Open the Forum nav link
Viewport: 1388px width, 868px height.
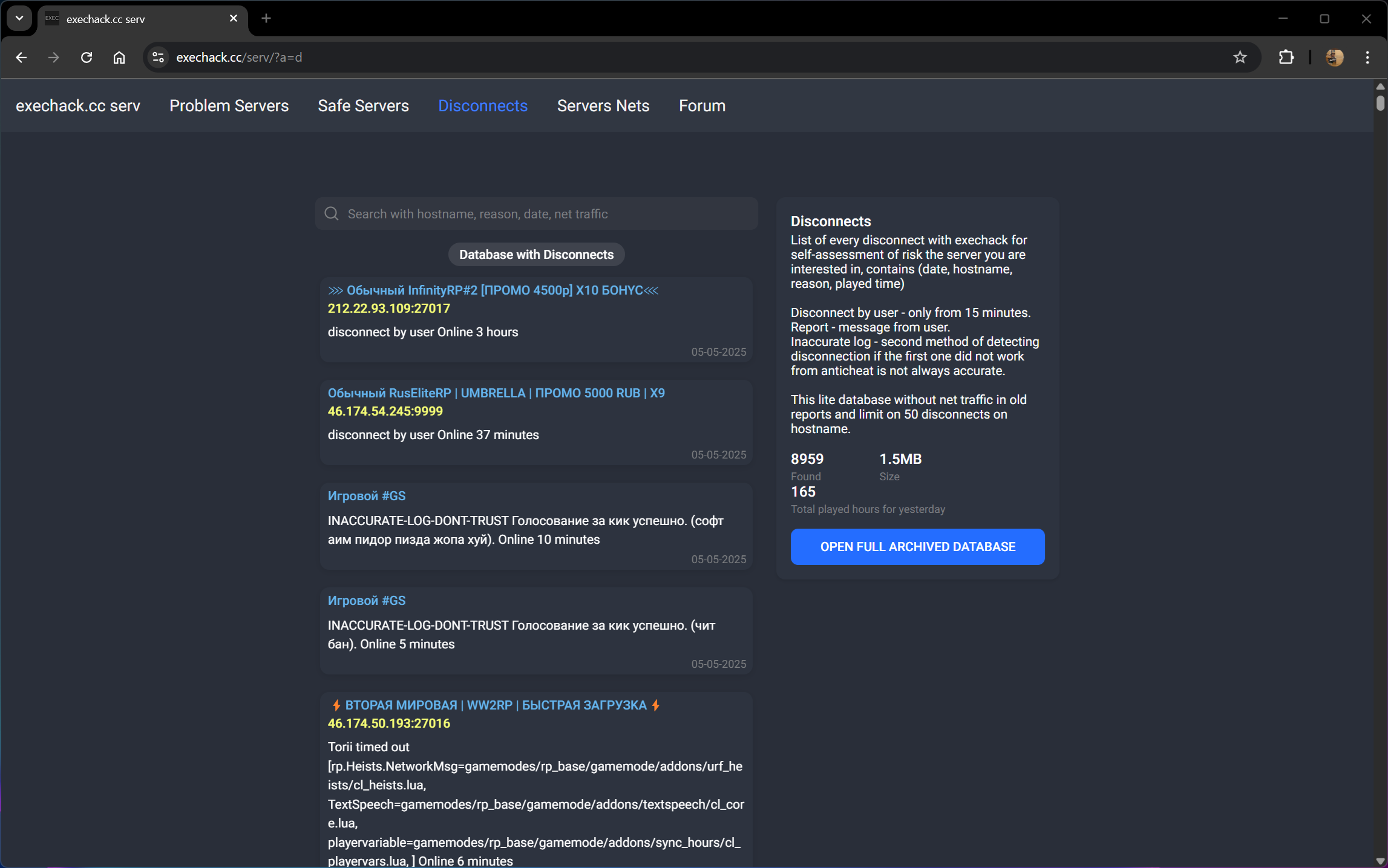tap(702, 106)
